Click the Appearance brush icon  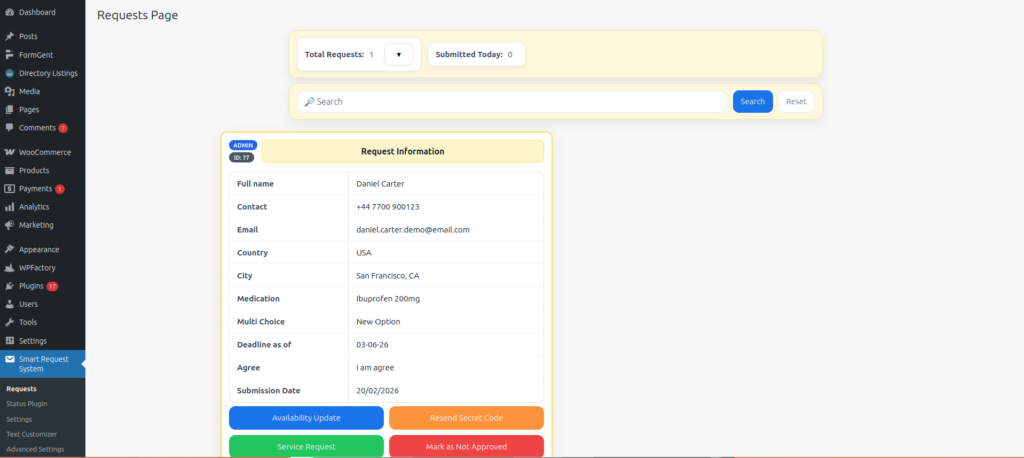point(9,249)
